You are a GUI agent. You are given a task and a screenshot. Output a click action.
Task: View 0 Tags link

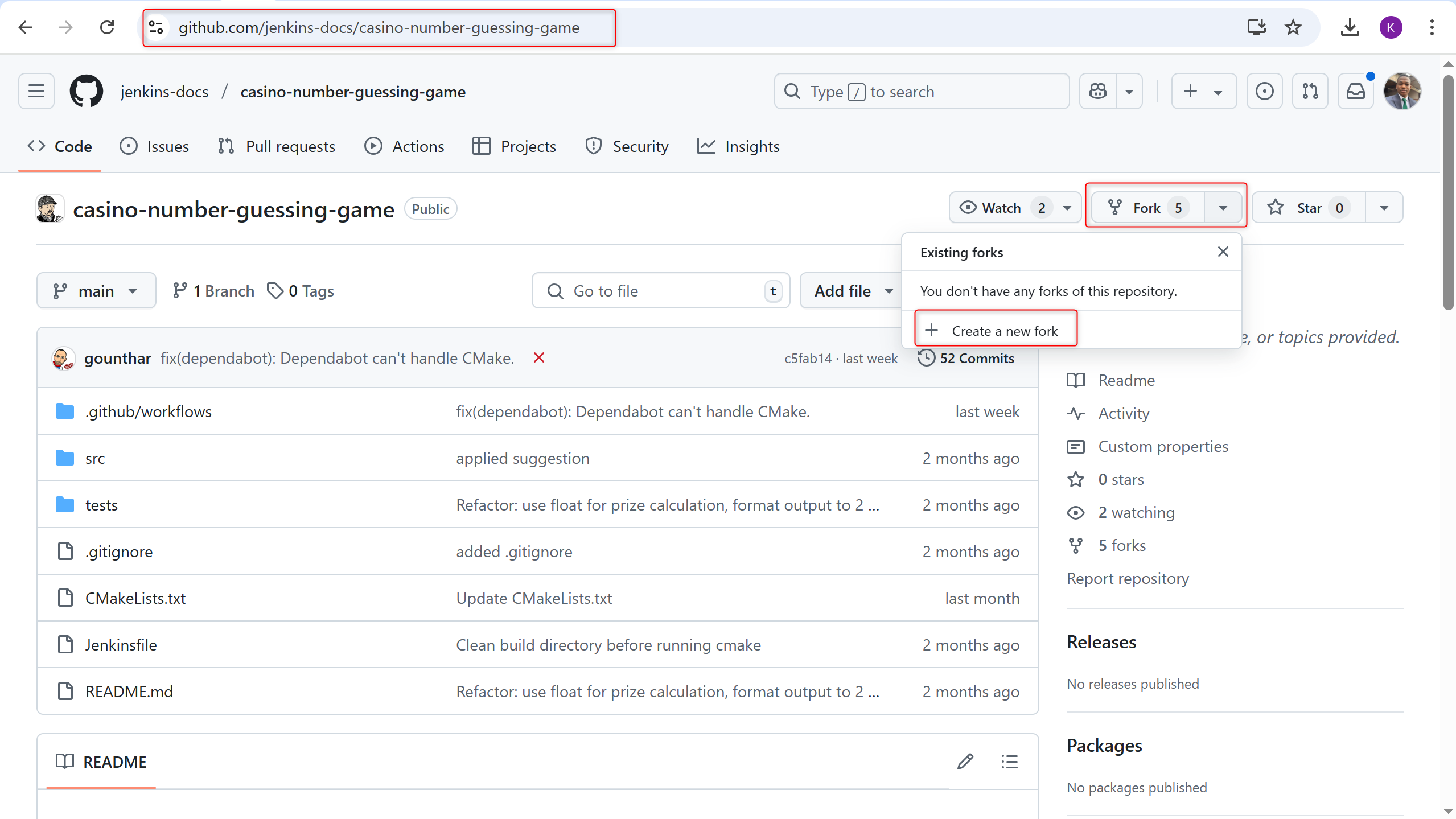pos(301,291)
